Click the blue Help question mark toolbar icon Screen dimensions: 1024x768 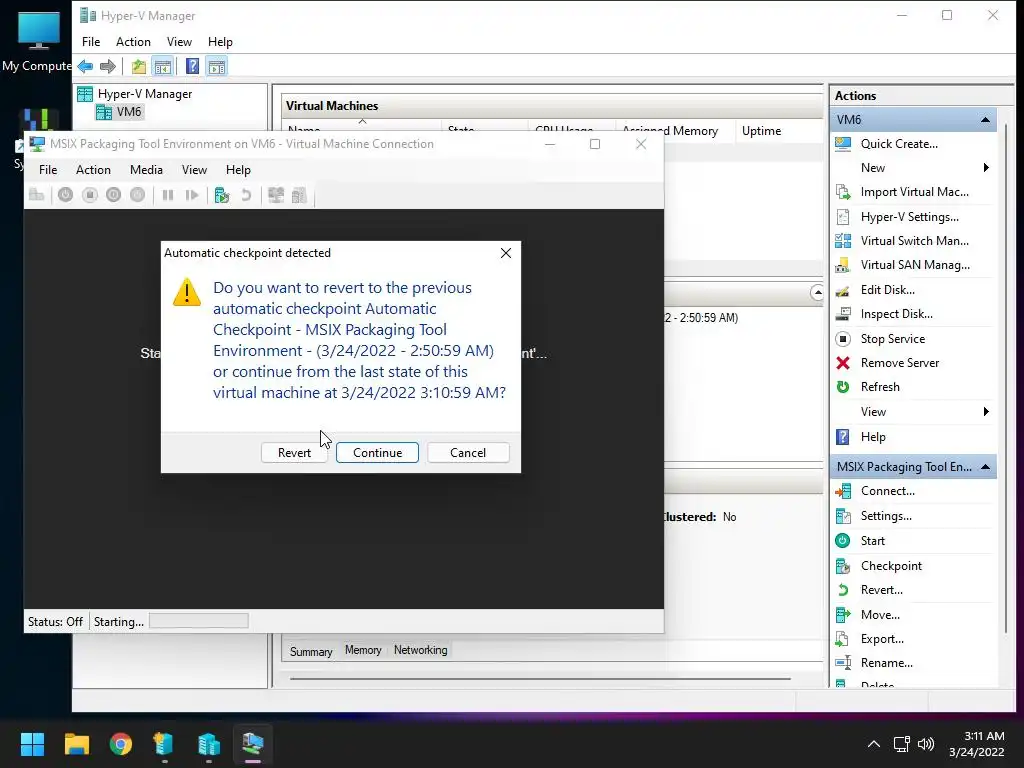tap(192, 66)
